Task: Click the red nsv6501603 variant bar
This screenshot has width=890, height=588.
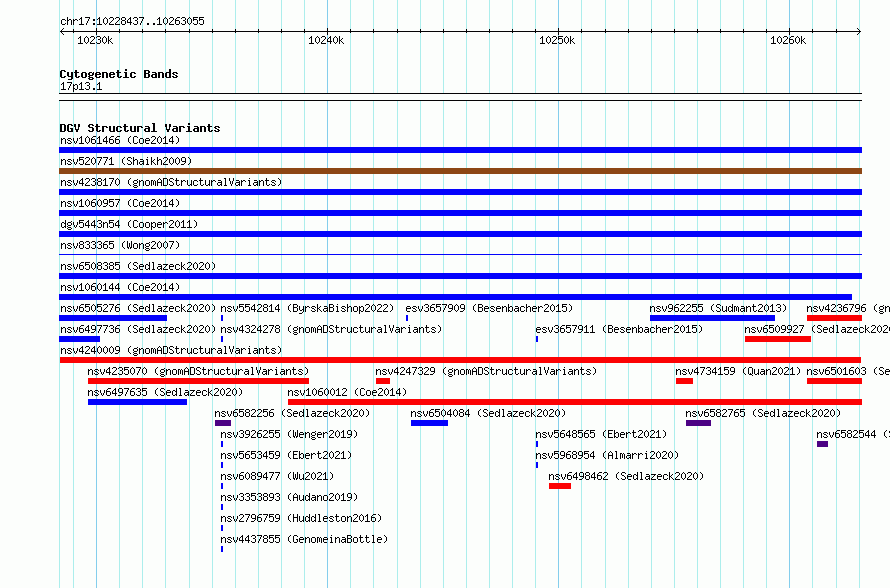Action: pyautogui.click(x=834, y=381)
